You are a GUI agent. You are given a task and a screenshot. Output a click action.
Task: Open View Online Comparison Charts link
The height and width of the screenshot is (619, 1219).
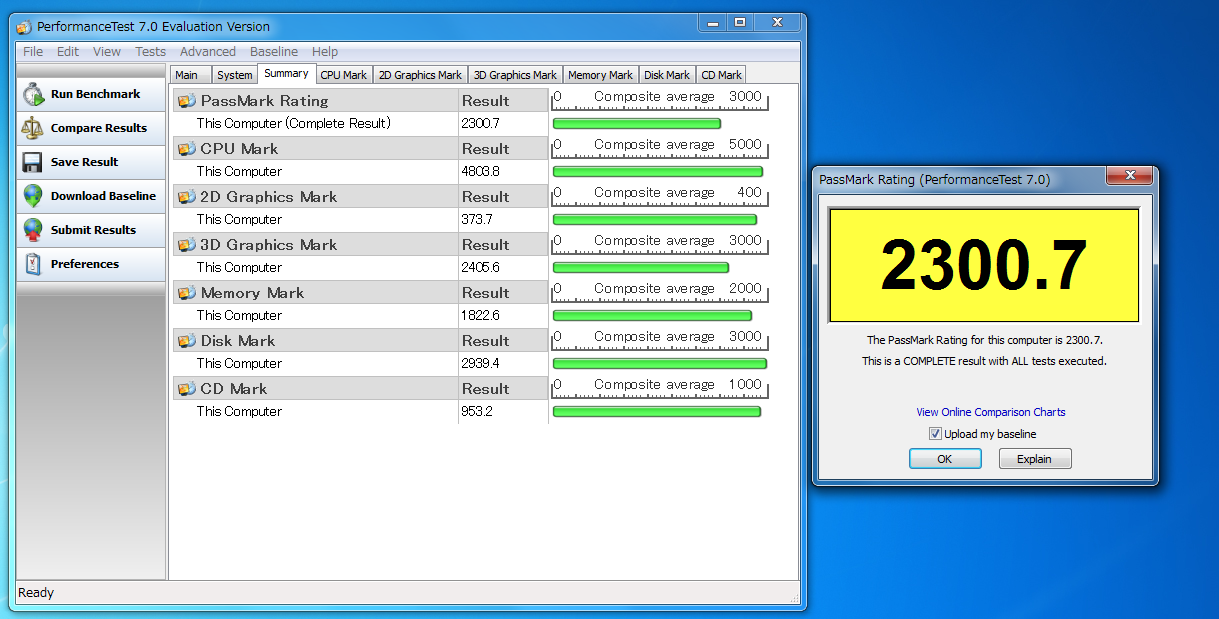(991, 412)
